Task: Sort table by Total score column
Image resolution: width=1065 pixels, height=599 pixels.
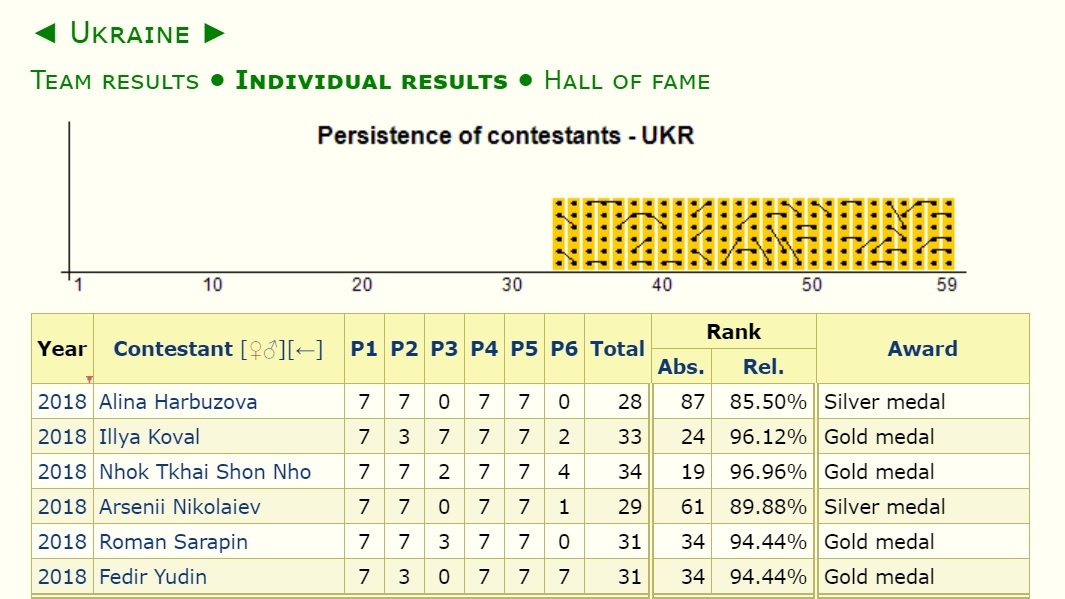Action: [x=617, y=349]
